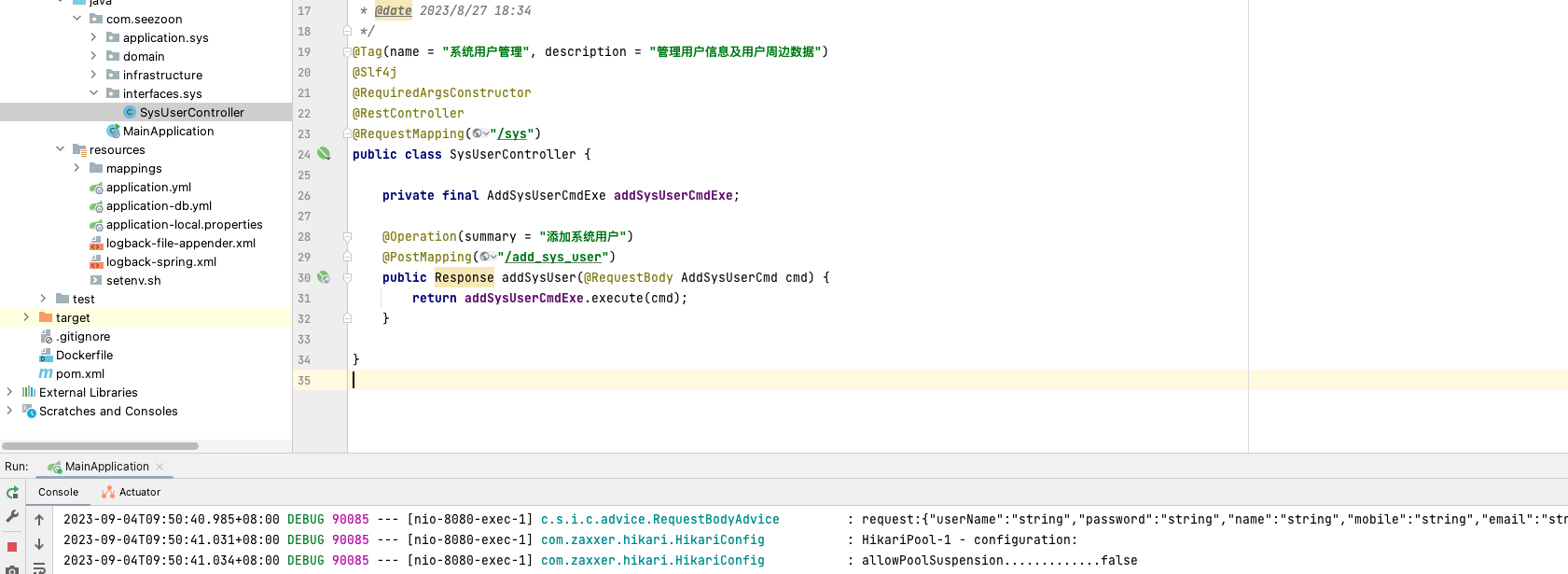
Task: Click the Dockerfile icon in the project tree
Action: coord(46,355)
